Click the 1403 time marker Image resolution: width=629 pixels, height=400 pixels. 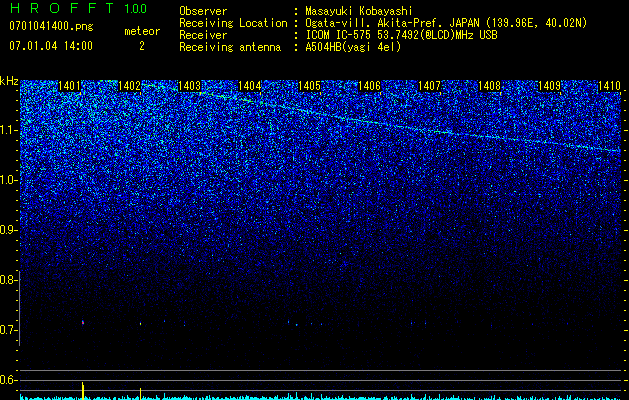(189, 86)
